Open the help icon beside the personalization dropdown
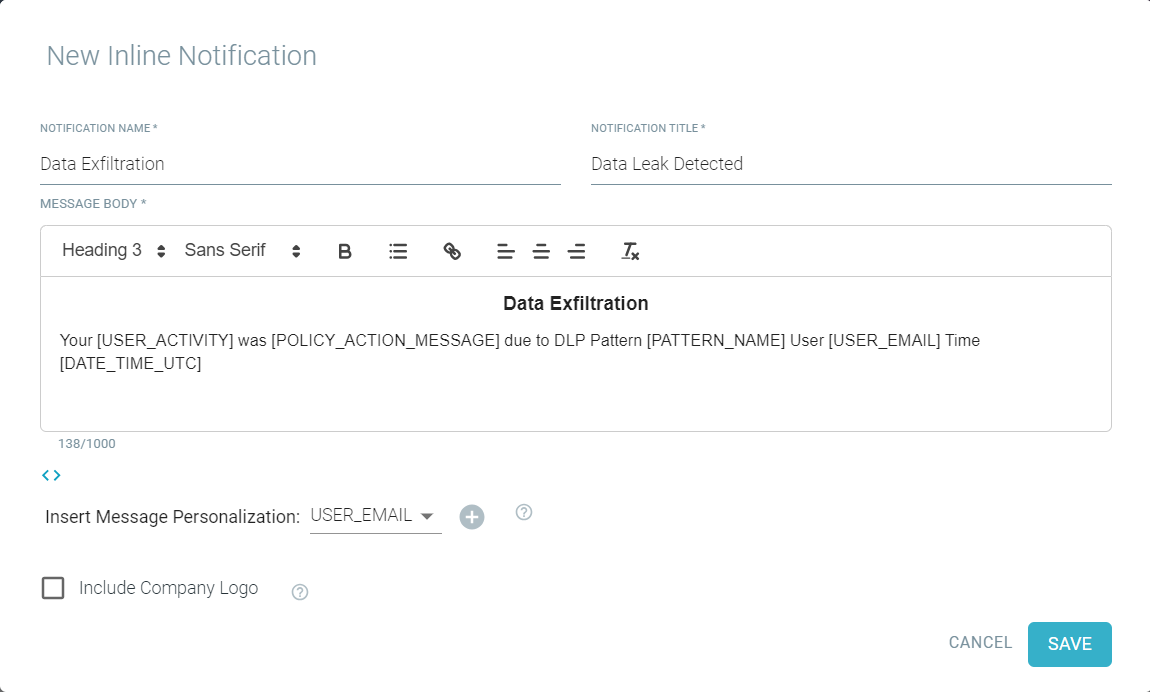1150x692 pixels. pyautogui.click(x=523, y=512)
